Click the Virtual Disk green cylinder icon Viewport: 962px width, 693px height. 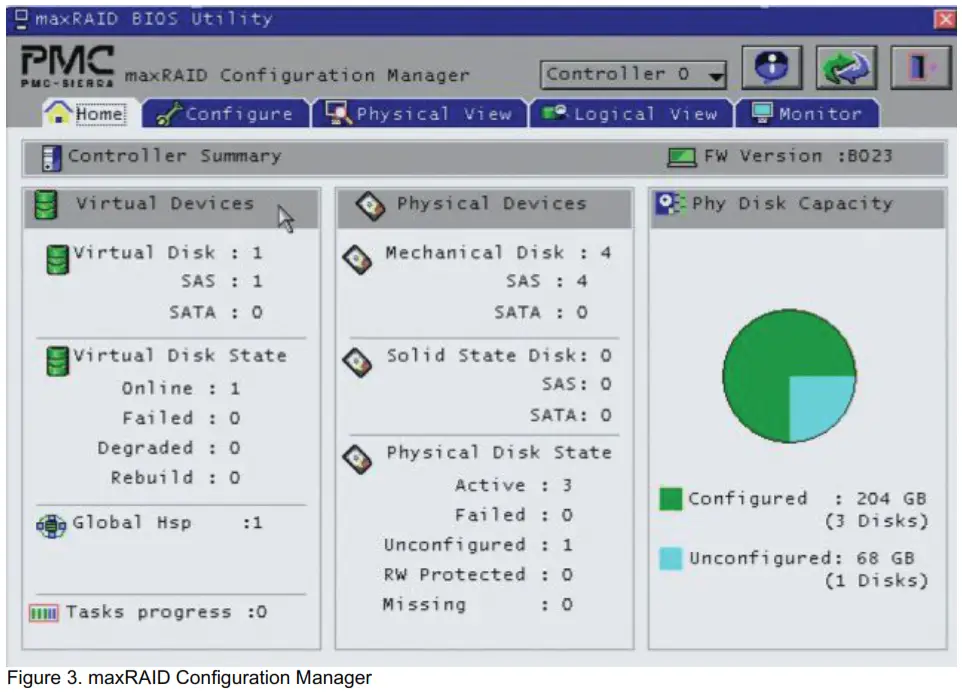pyautogui.click(x=58, y=259)
